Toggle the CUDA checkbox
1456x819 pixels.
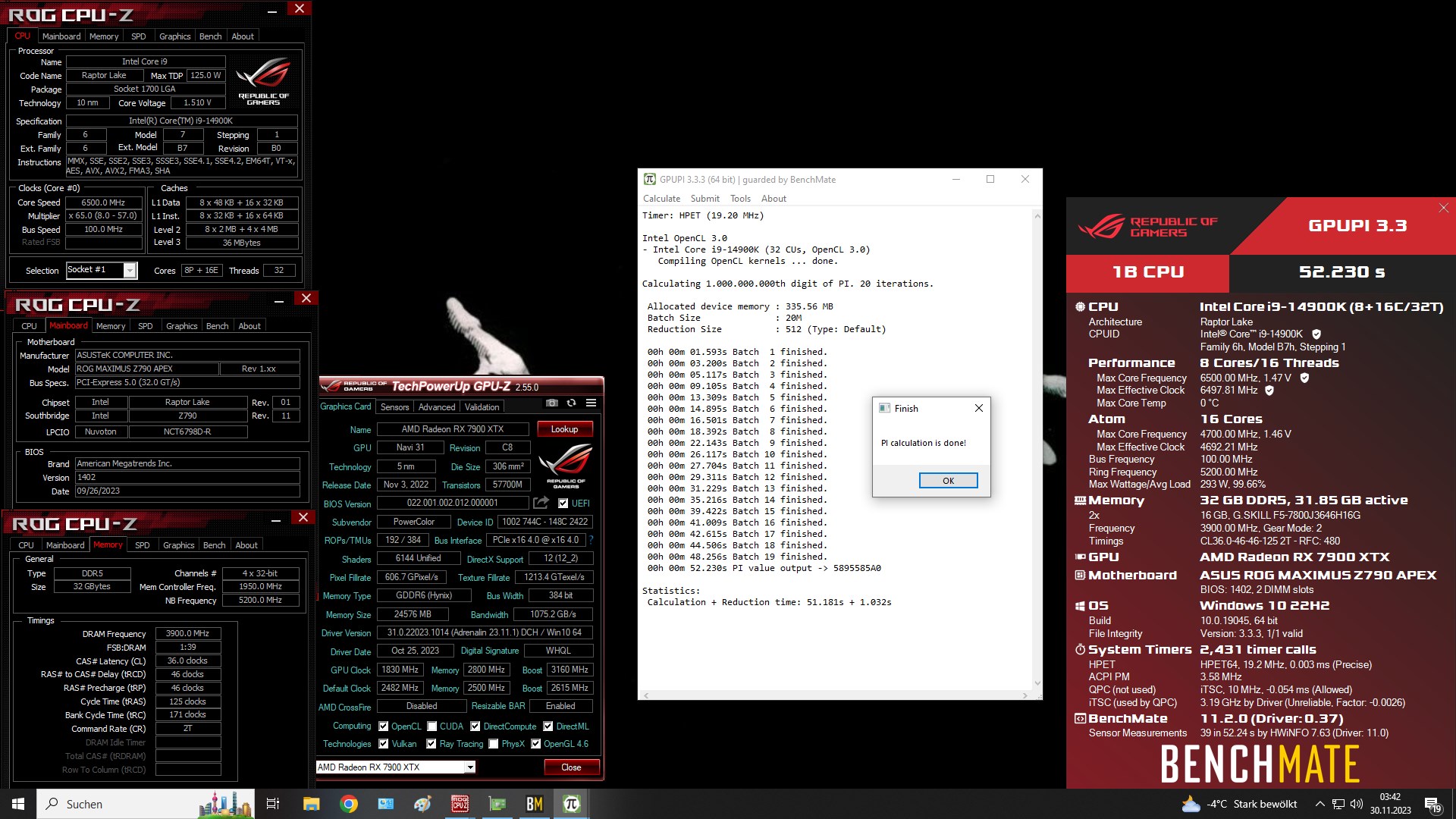pyautogui.click(x=432, y=726)
